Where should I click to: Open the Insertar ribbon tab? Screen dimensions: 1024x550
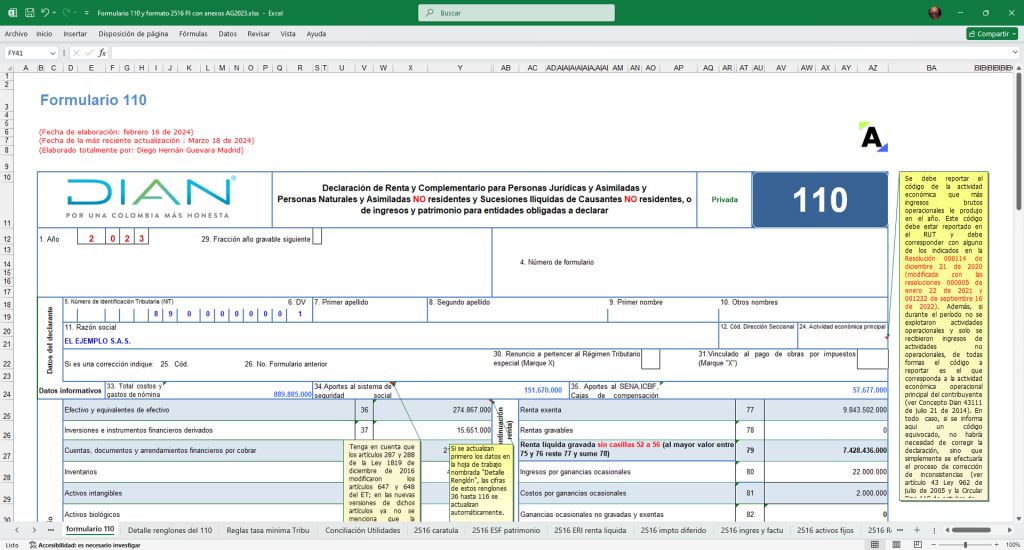pos(75,34)
